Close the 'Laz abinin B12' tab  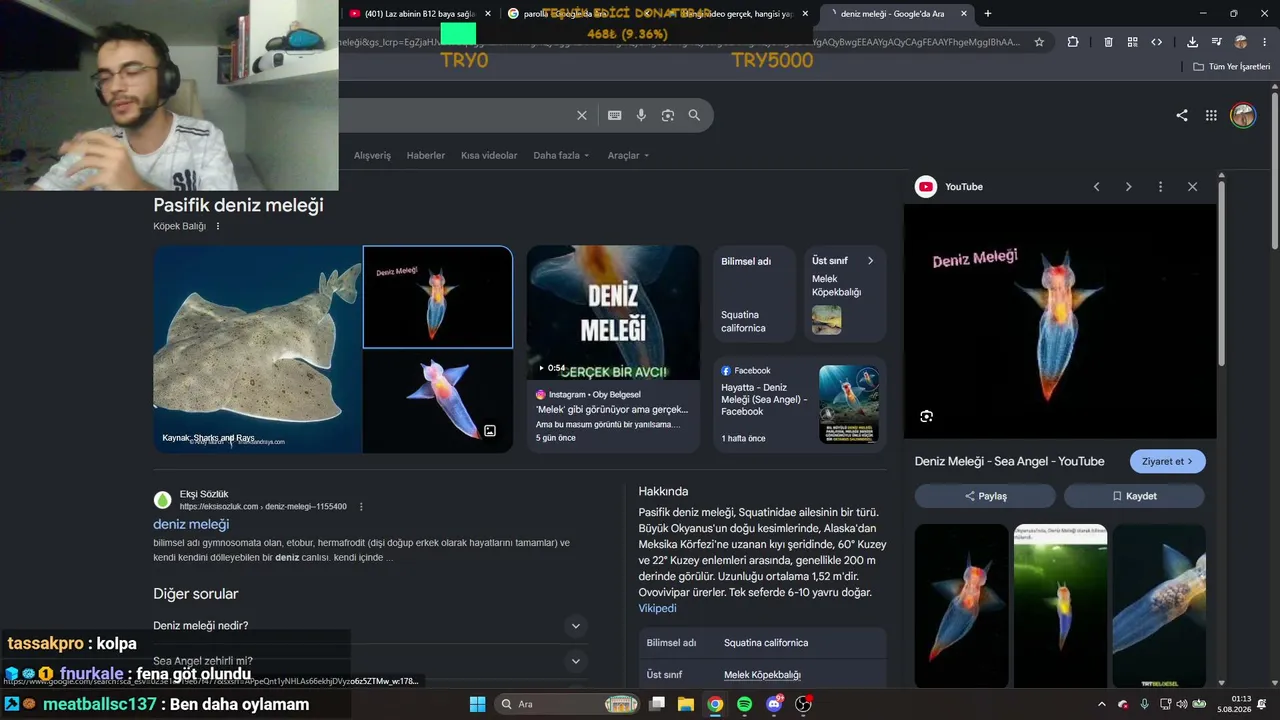(x=488, y=14)
